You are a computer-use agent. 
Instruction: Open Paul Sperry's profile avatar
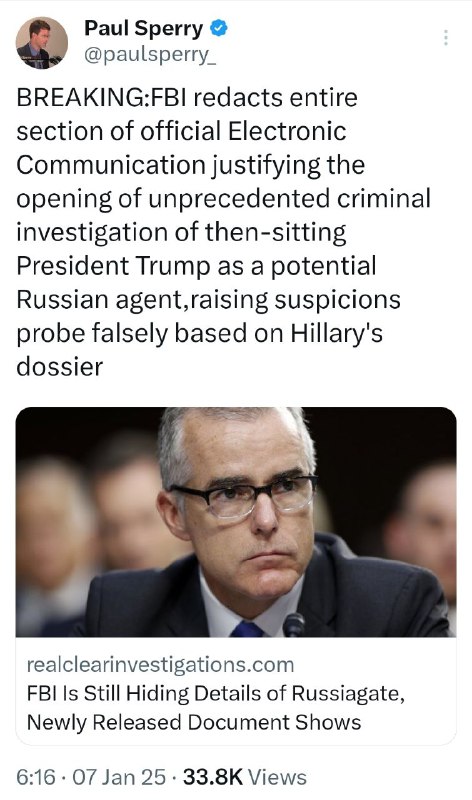[41, 43]
